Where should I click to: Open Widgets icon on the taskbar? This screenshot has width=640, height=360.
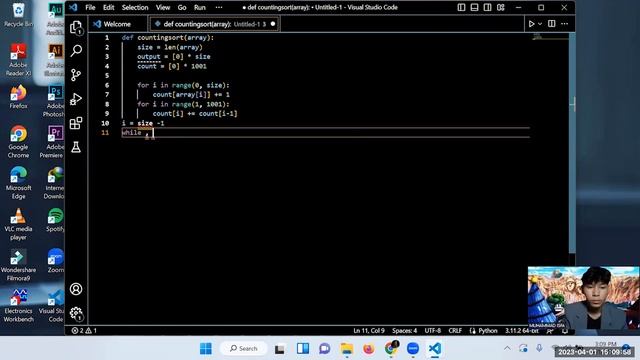[x=303, y=349]
